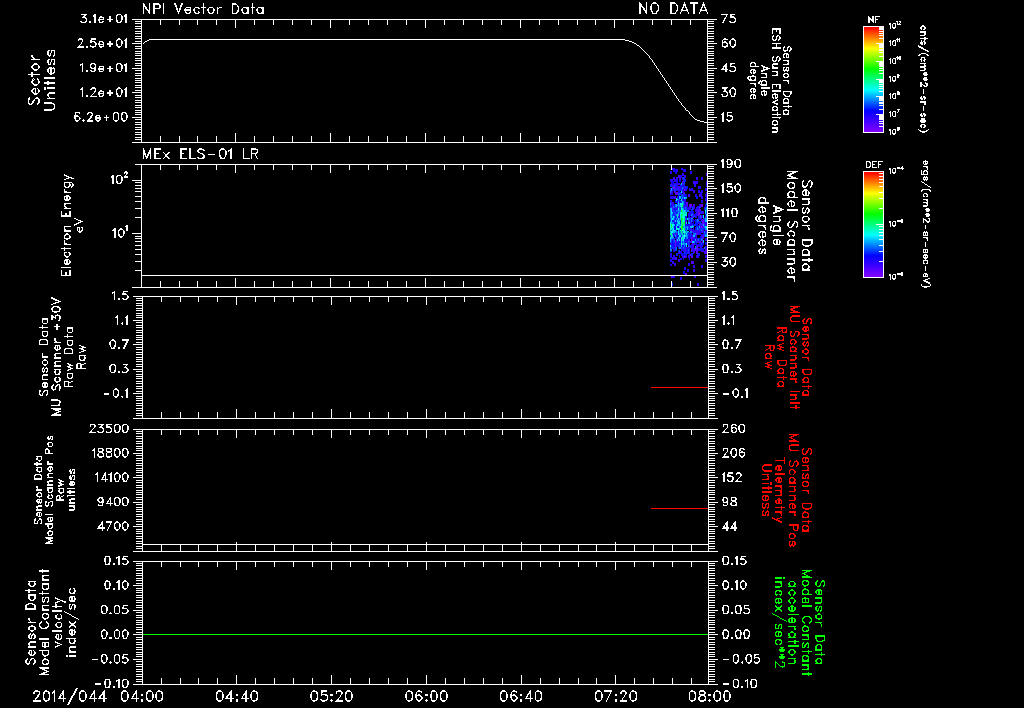Select the "Sector Unitless" axis label
The height and width of the screenshot is (708, 1024).
click(x=42, y=80)
